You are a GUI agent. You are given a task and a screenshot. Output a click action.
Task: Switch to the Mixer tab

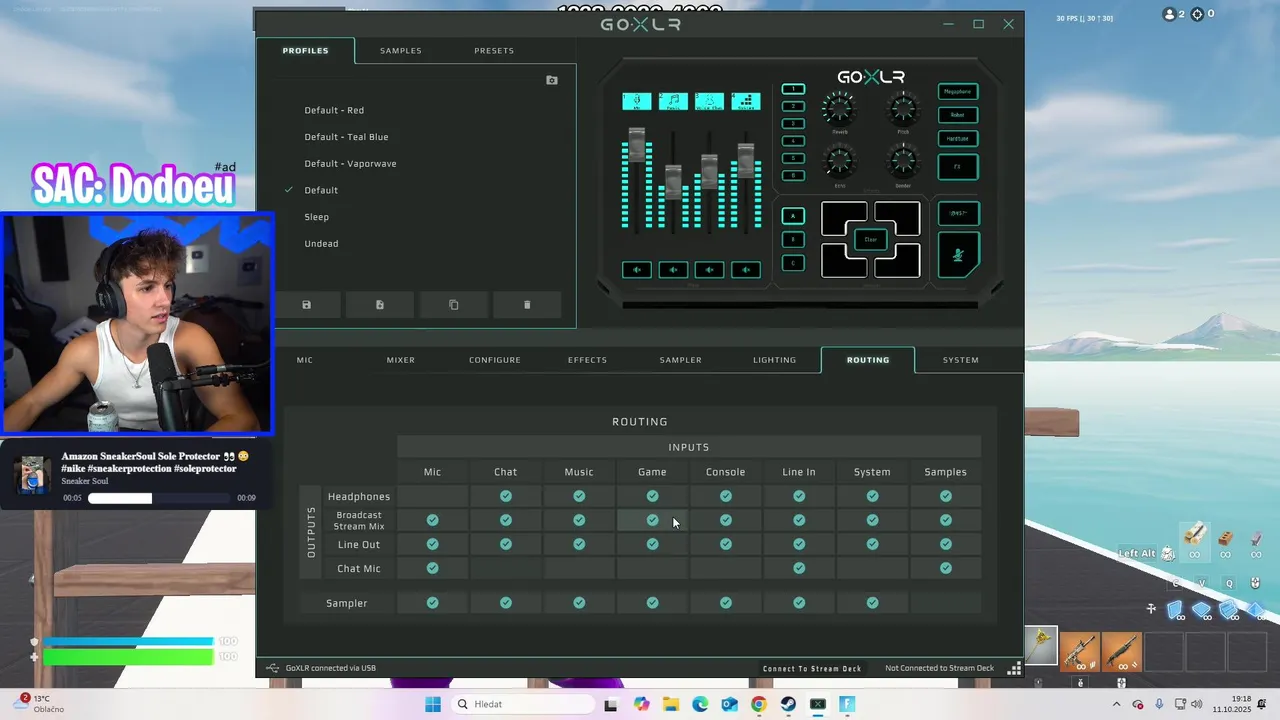click(x=401, y=360)
